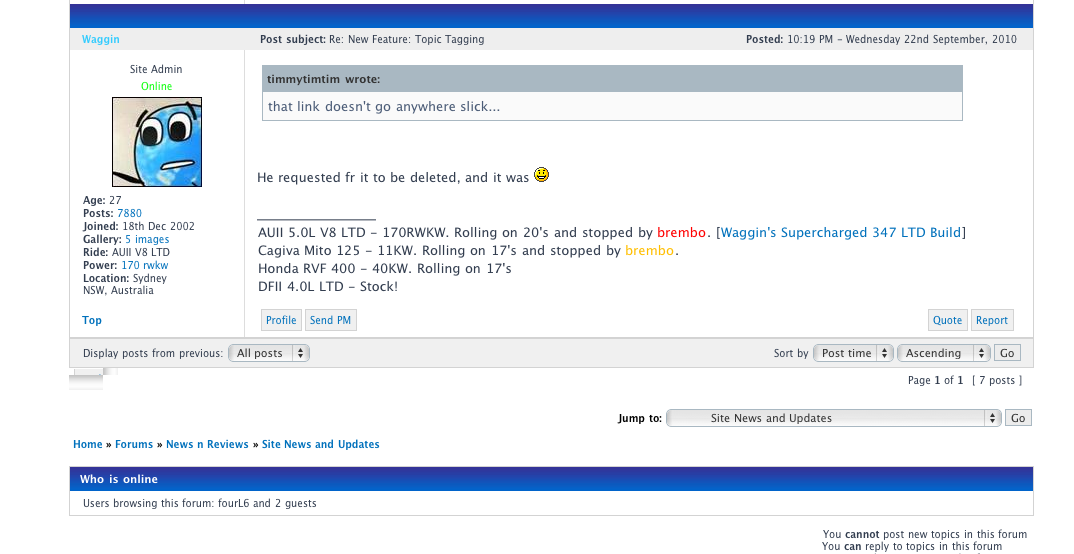
Task: Open the Jump to forum dropdown
Action: [x=834, y=418]
